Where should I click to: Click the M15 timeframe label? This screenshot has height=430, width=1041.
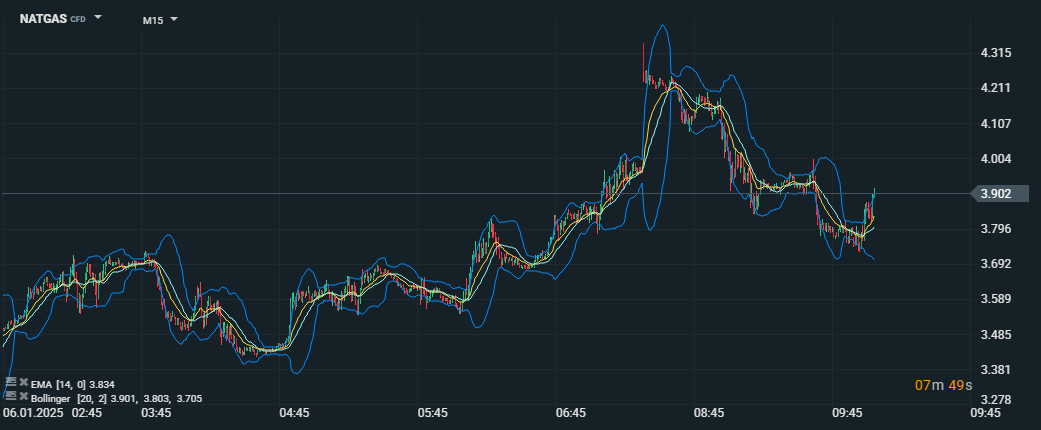click(152, 19)
